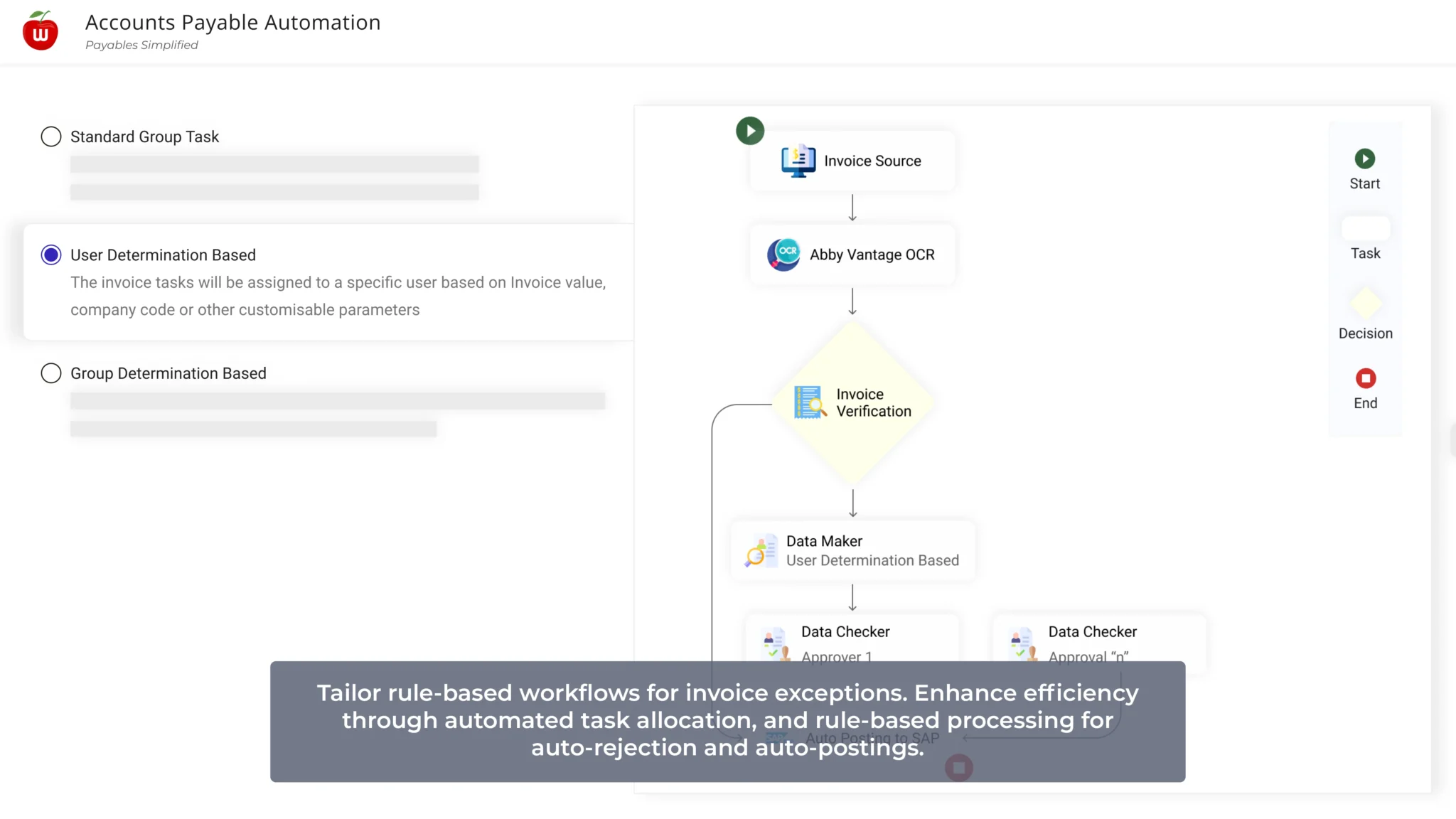Screen dimensions: 1456x819
Task: Click the Invoice Source node label
Action: click(x=872, y=161)
